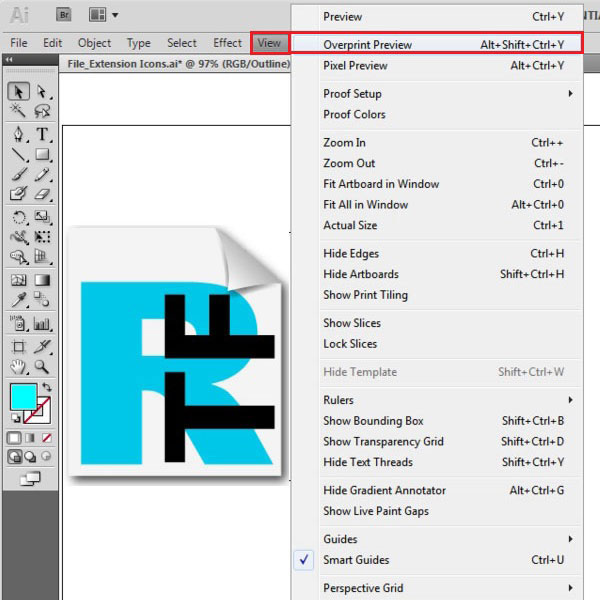Collapse the tools panel double arrow
This screenshot has width=600, height=600.
pyautogui.click(x=9, y=59)
